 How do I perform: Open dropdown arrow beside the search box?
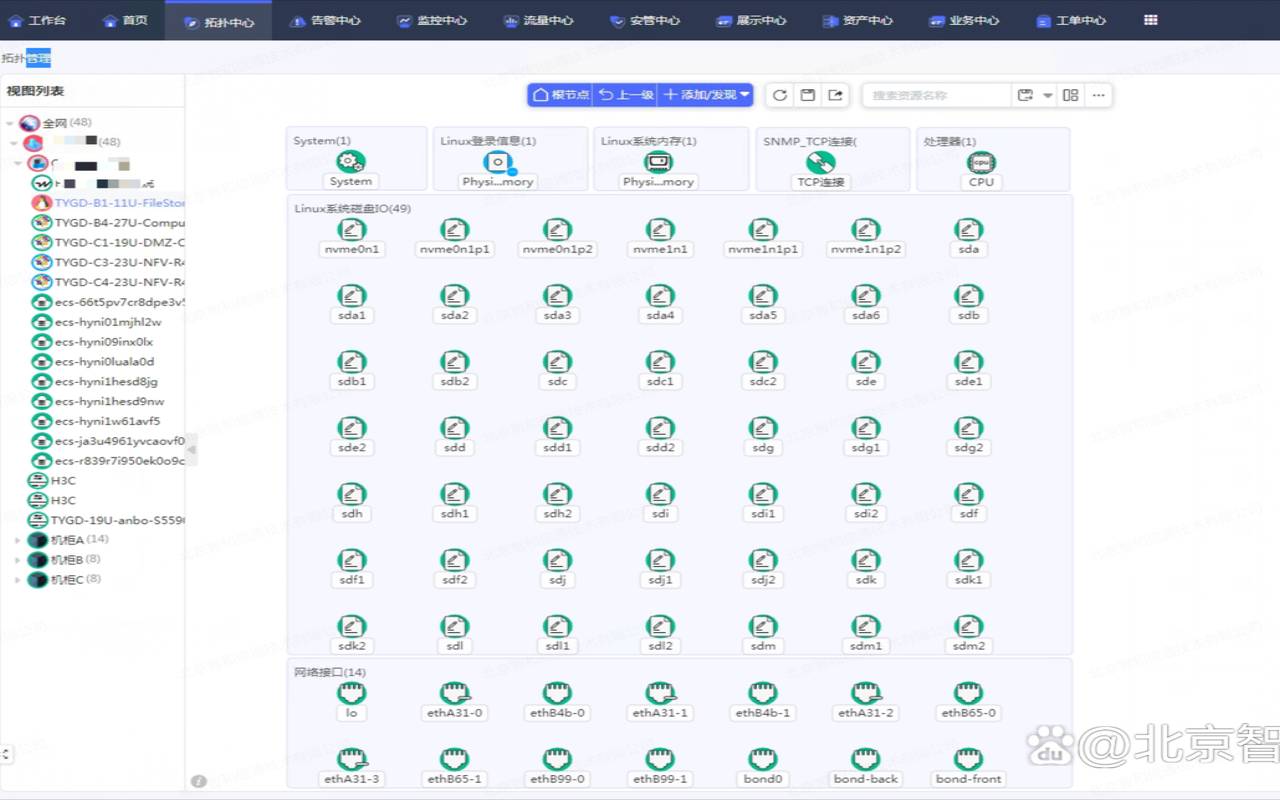(x=1048, y=95)
